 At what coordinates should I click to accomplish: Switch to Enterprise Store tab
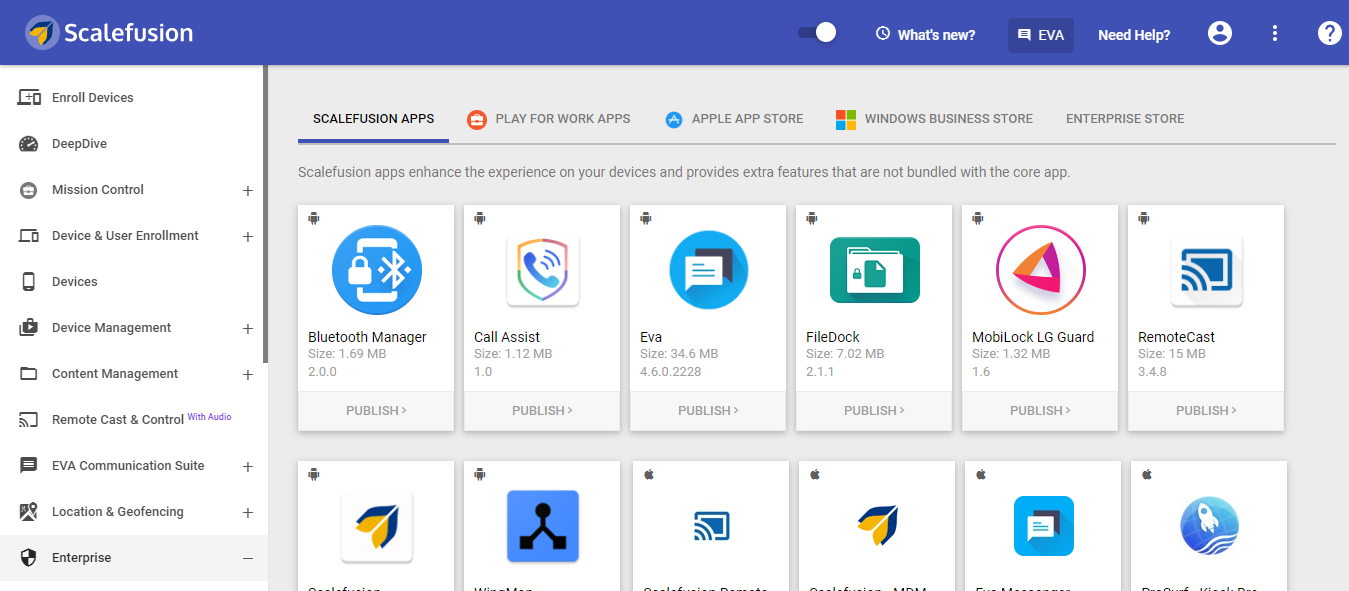[1125, 119]
